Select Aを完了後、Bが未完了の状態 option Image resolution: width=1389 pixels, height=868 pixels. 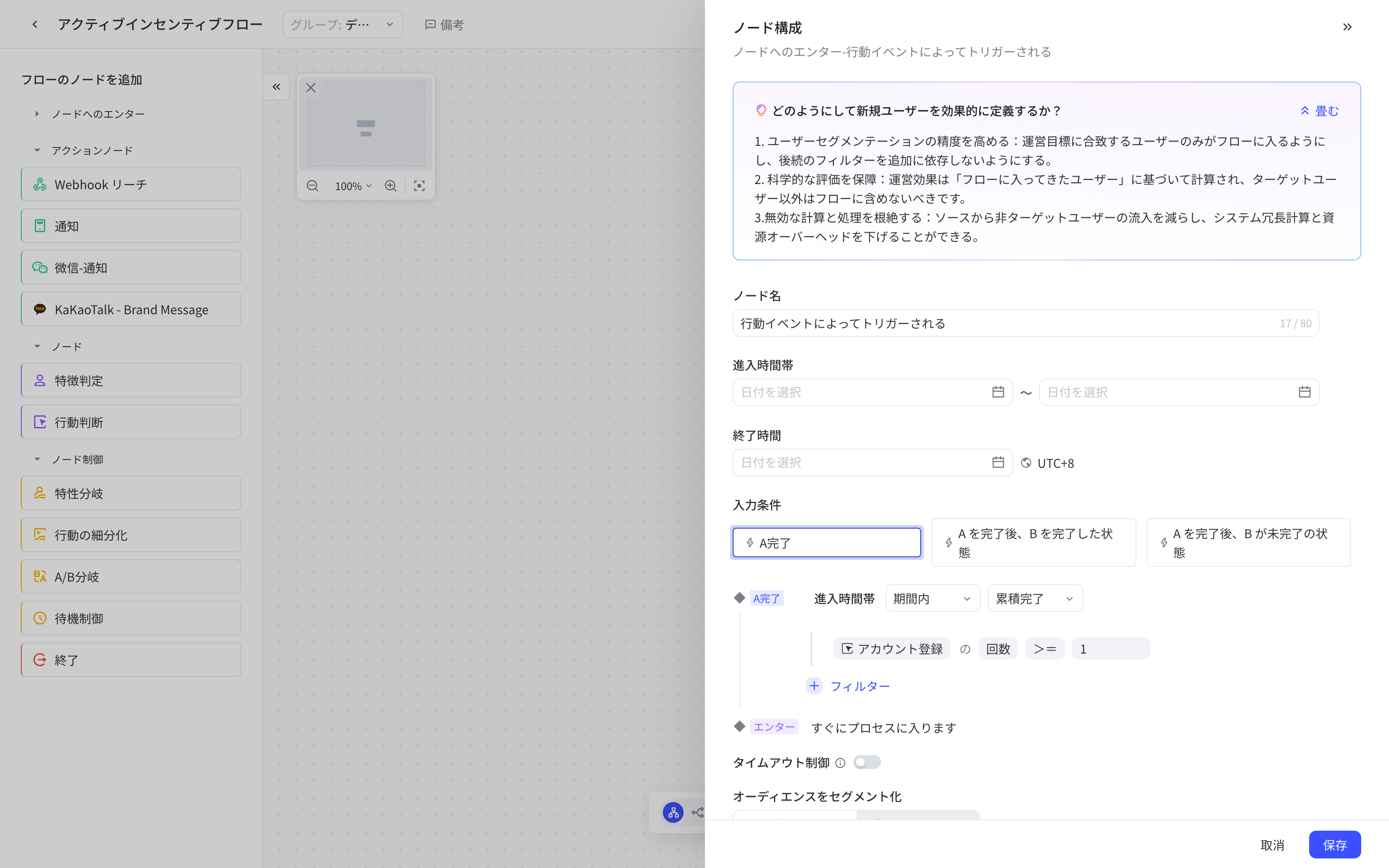[1248, 542]
